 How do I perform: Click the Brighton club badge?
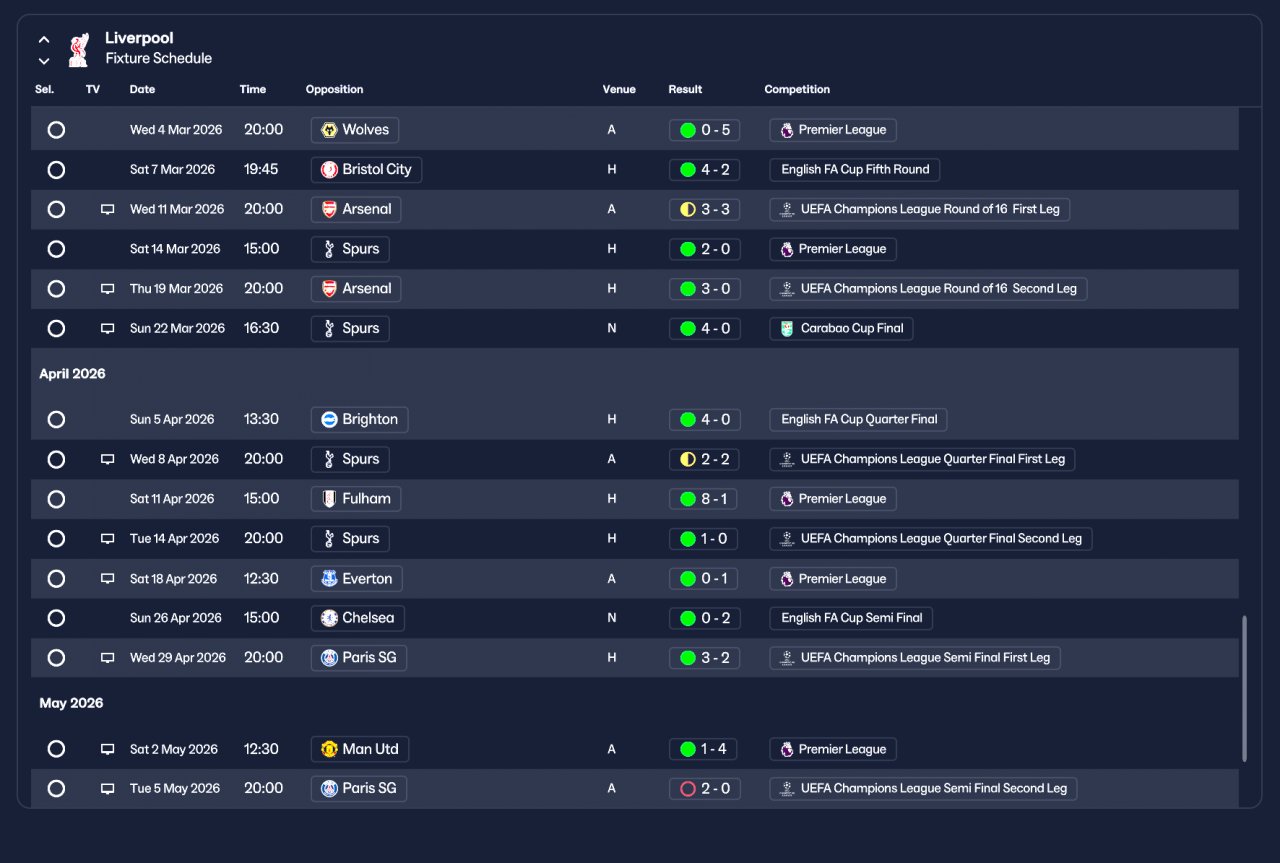[329, 420]
